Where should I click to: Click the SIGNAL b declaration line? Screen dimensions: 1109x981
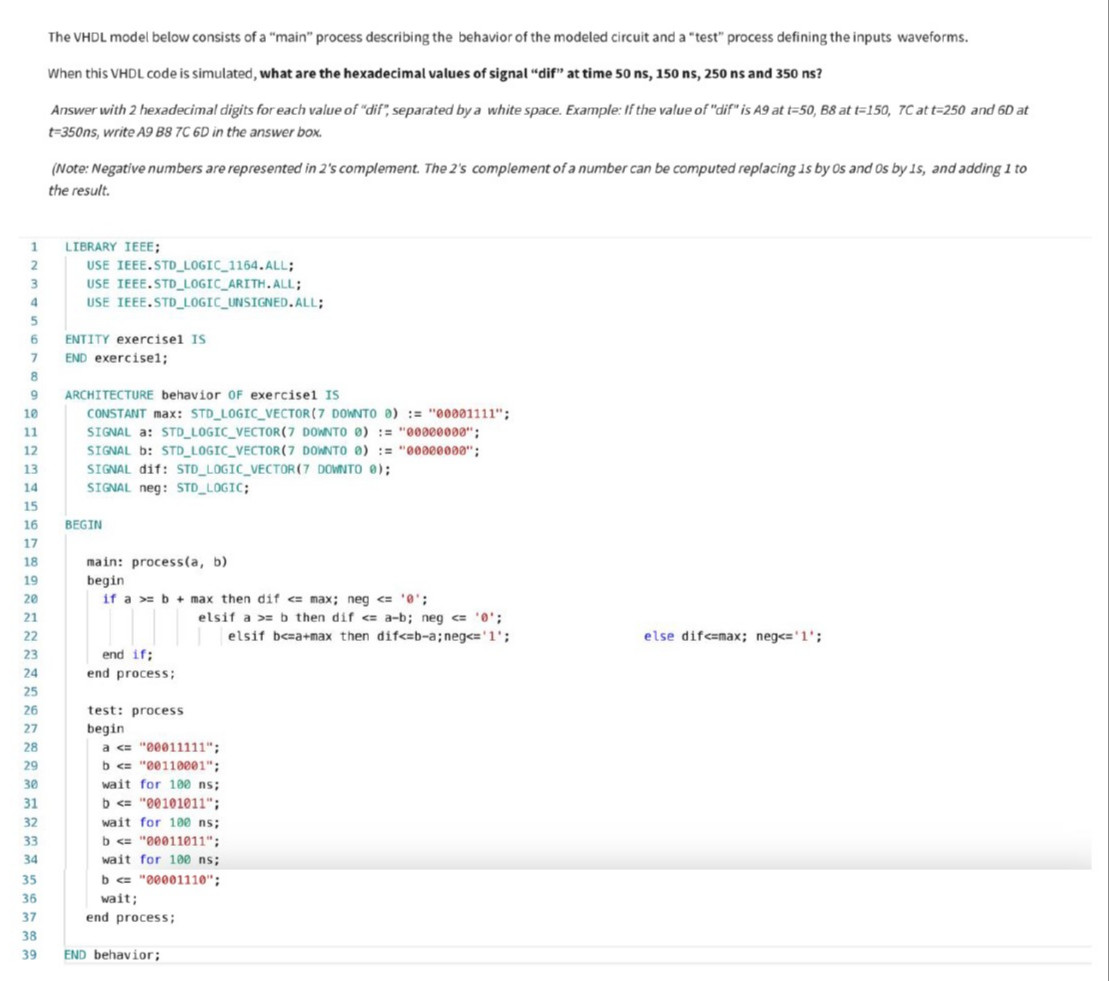click(283, 451)
